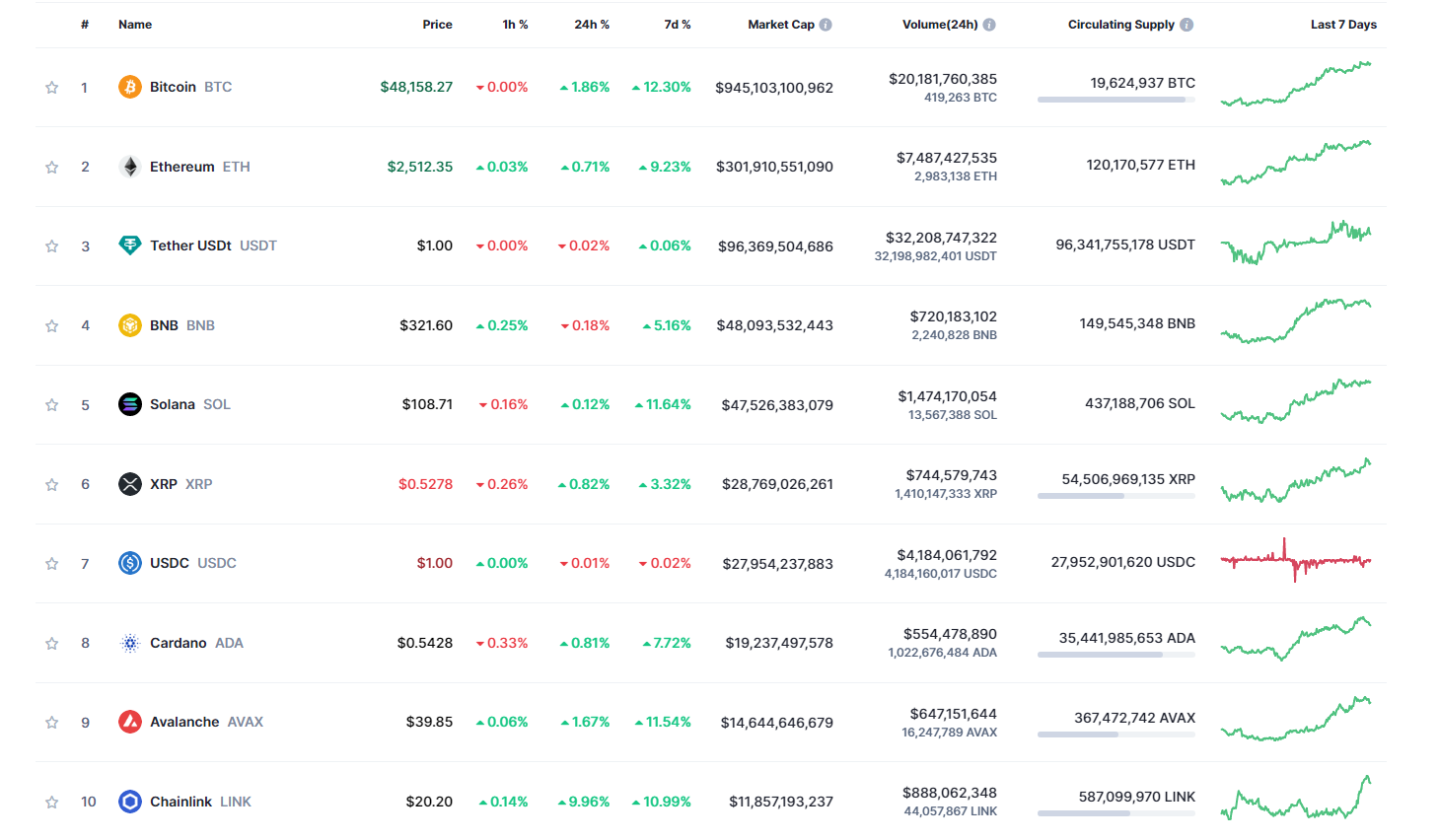Sort by the 7d % column header
Image resolution: width=1439 pixels, height=840 pixels.
click(x=677, y=25)
